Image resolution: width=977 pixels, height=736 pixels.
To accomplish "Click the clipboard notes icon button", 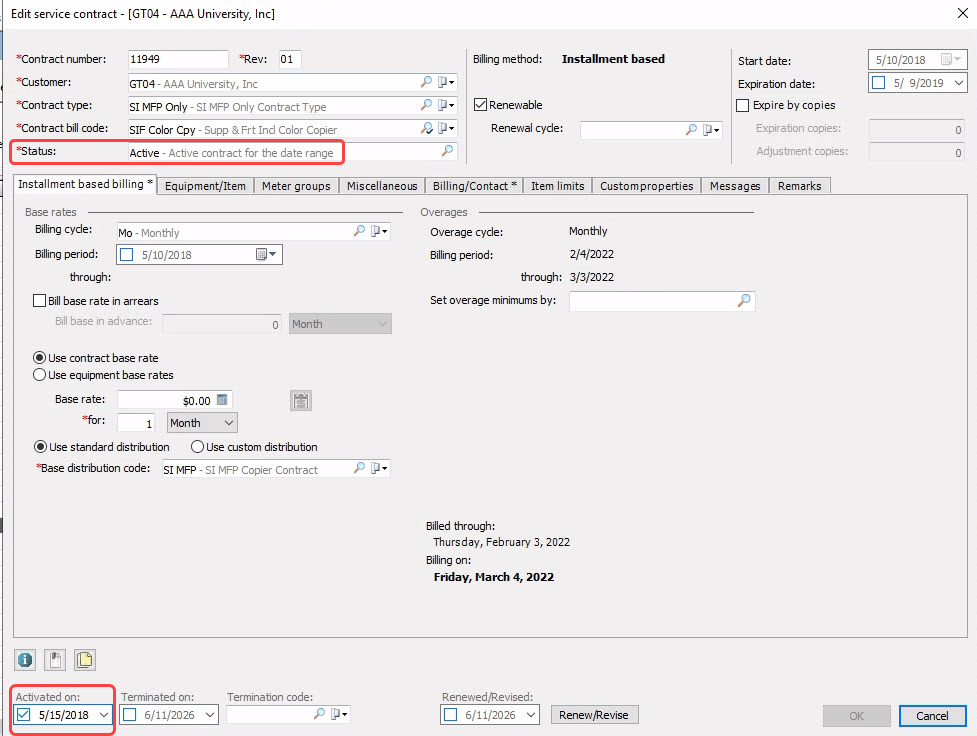I will coord(55,660).
